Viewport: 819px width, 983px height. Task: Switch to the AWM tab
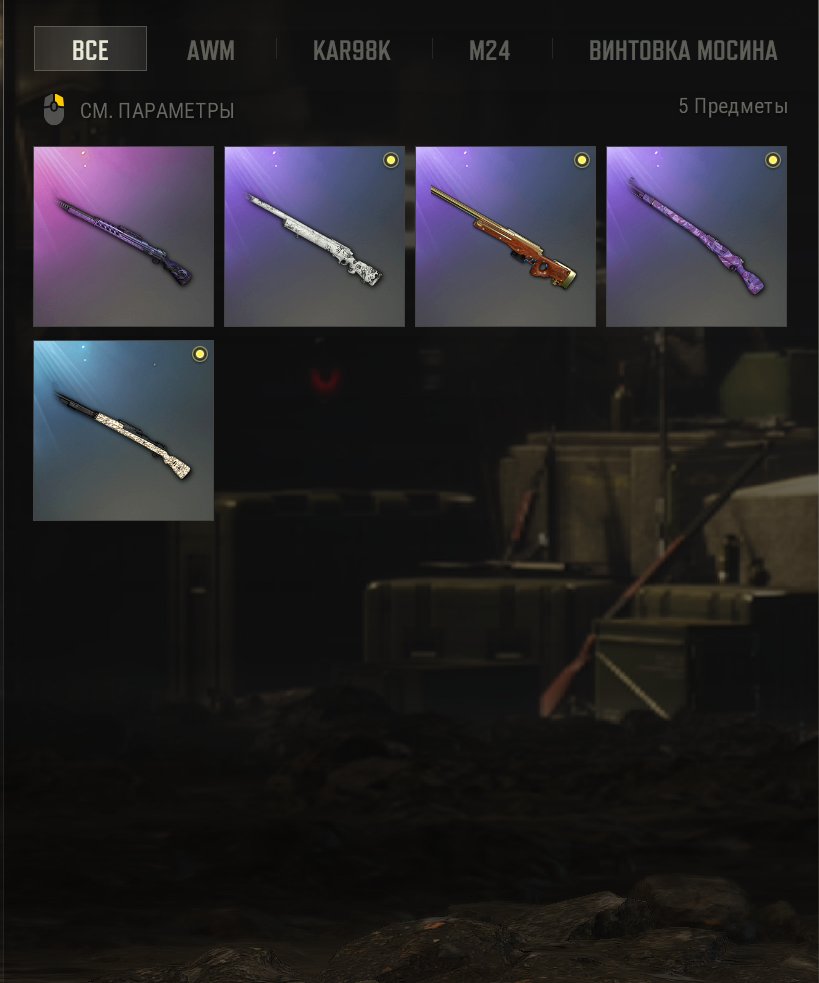211,51
